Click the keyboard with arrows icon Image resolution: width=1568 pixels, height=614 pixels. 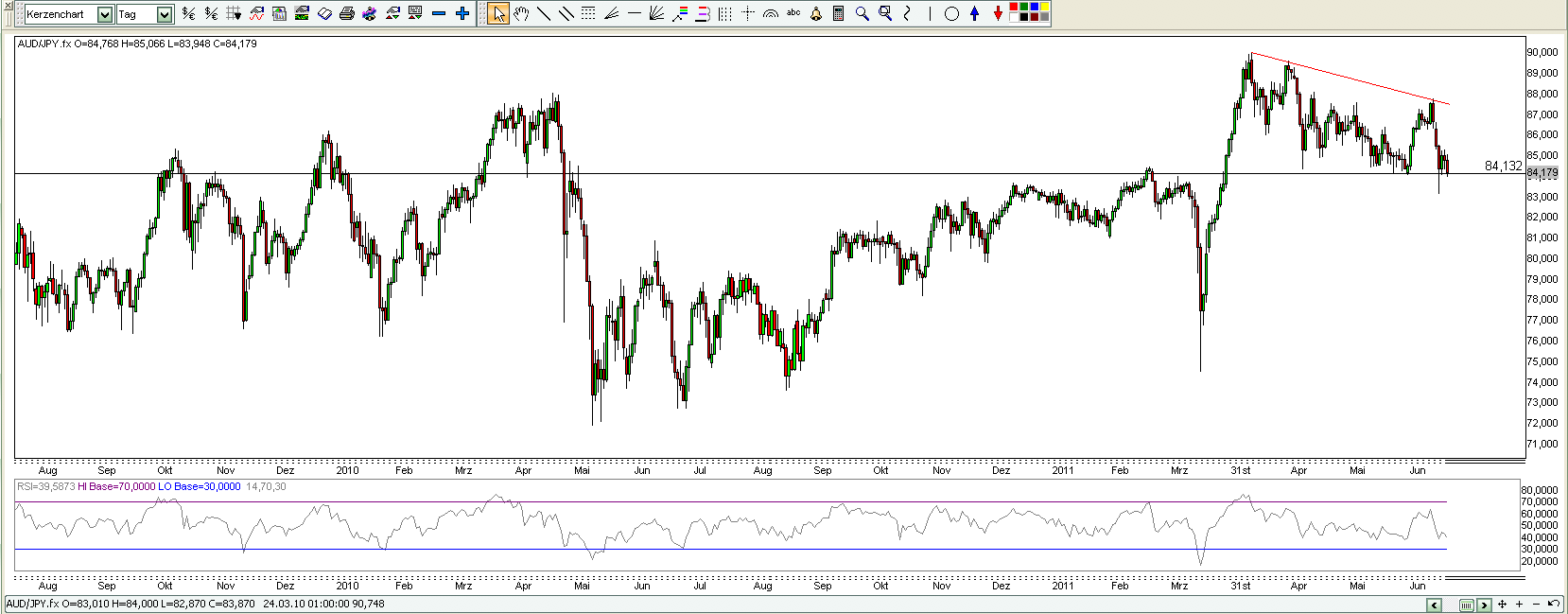[x=415, y=13]
